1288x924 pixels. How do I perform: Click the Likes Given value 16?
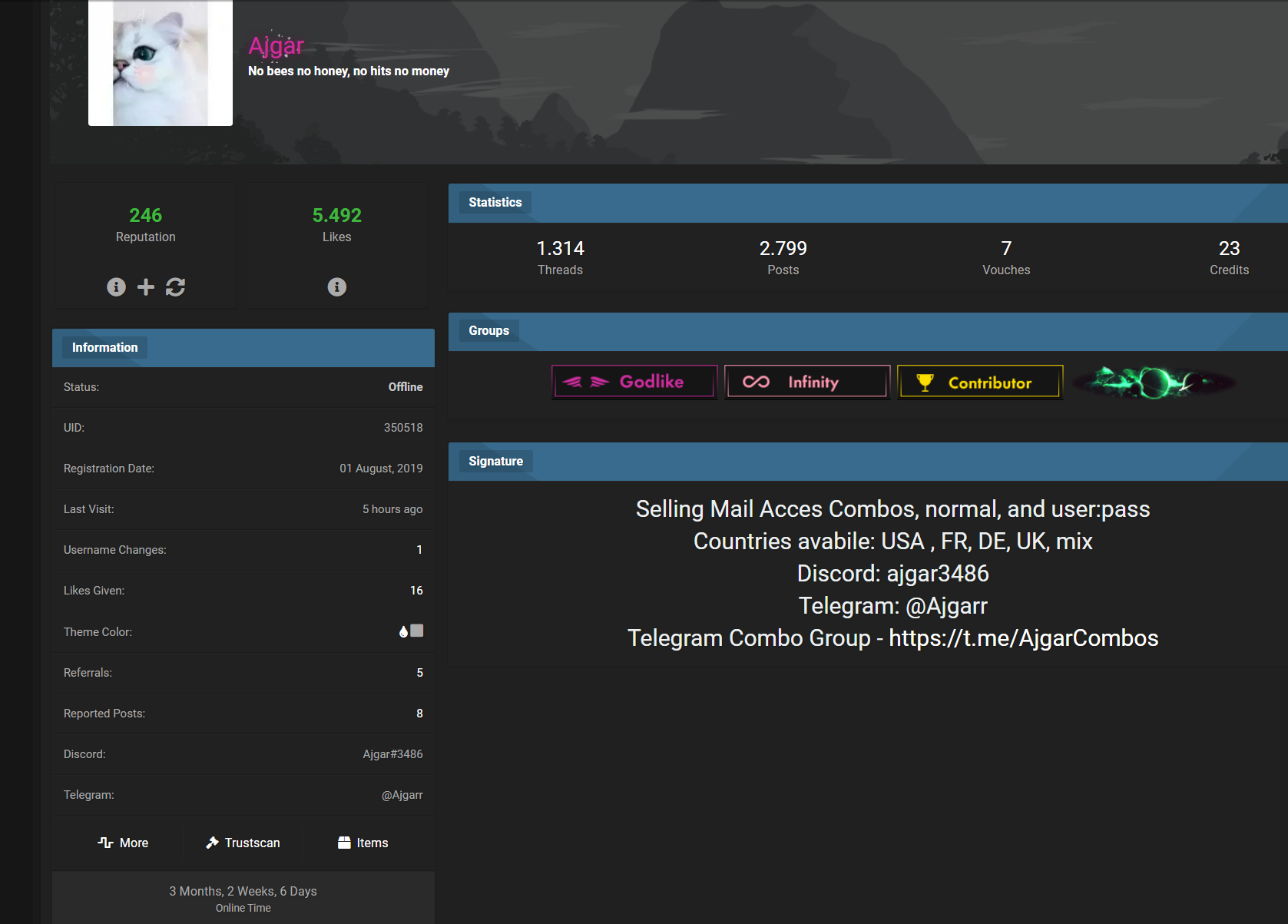click(416, 591)
